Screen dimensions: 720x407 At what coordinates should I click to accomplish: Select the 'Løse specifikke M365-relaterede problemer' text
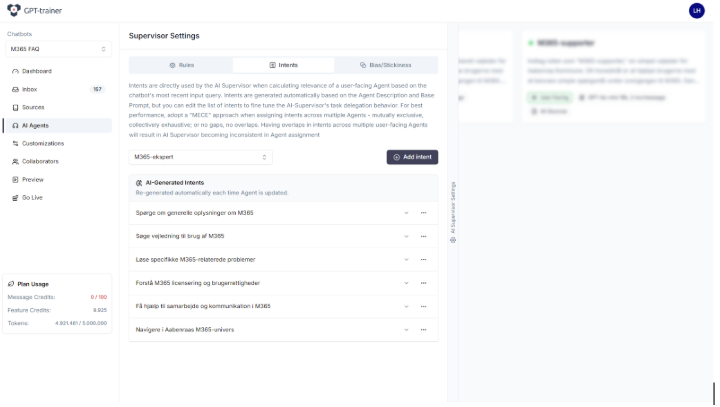click(x=195, y=260)
